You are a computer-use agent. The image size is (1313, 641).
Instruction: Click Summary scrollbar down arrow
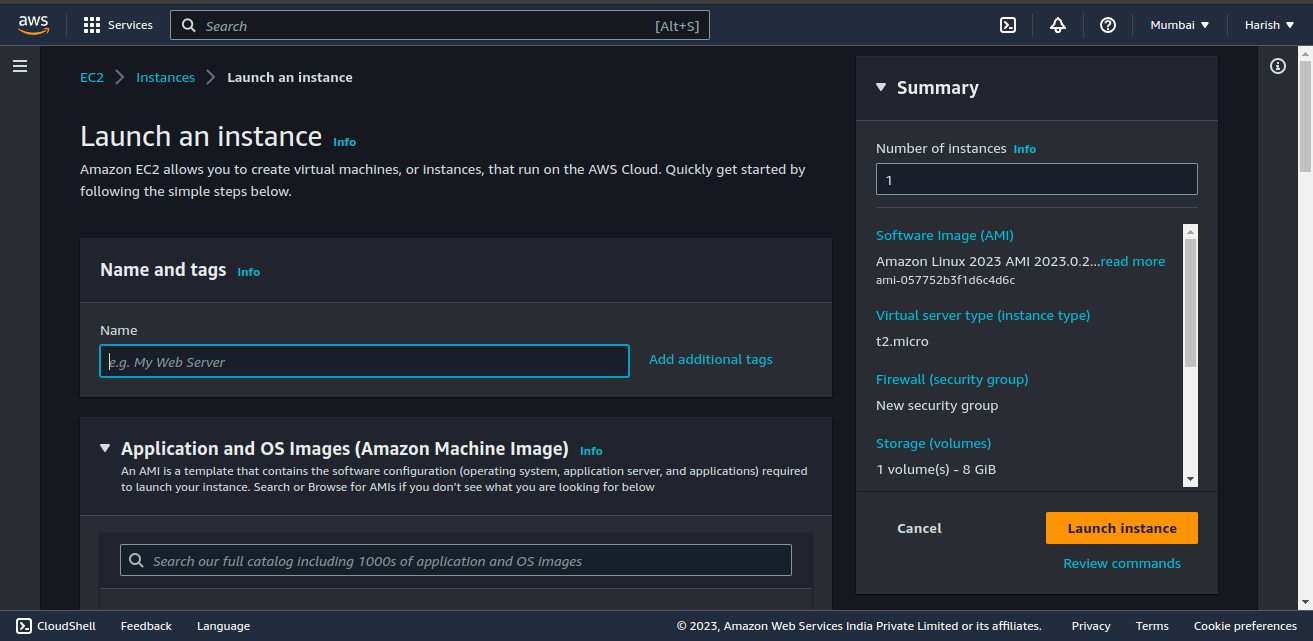pyautogui.click(x=1190, y=480)
